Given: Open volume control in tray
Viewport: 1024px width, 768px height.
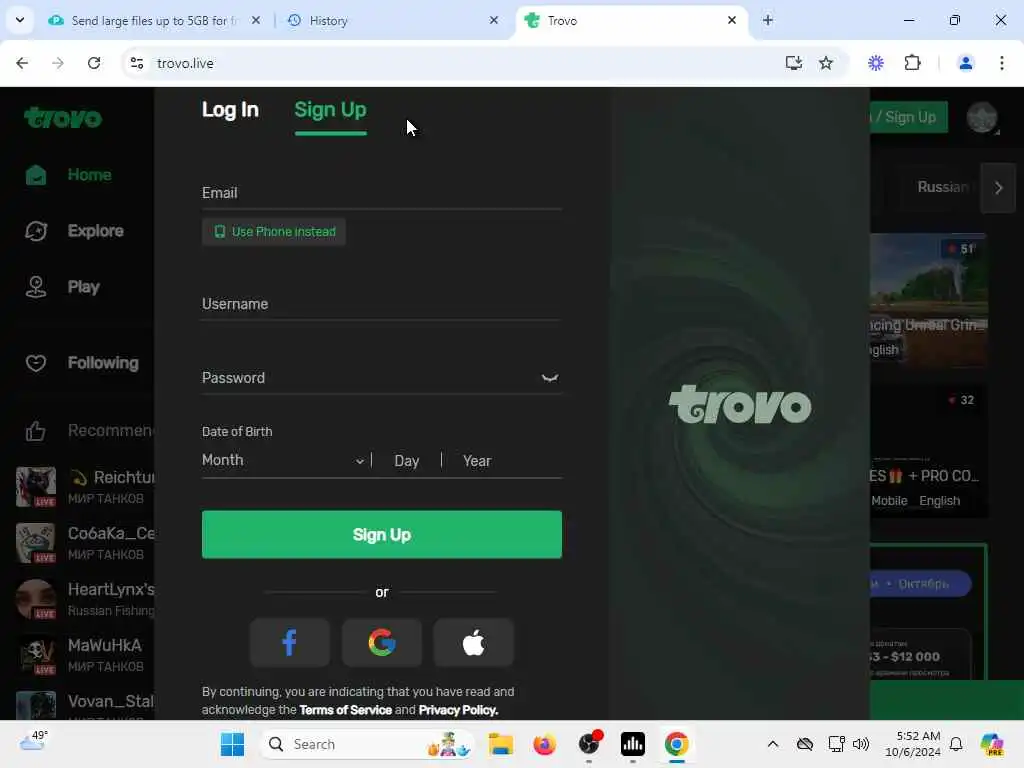Looking at the screenshot, I should tap(861, 744).
